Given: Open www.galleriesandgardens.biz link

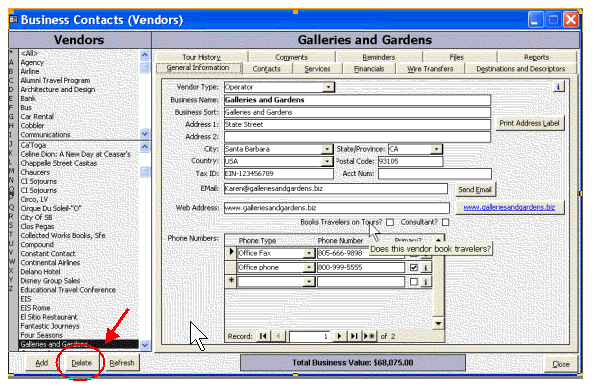Looking at the screenshot, I should [510, 207].
